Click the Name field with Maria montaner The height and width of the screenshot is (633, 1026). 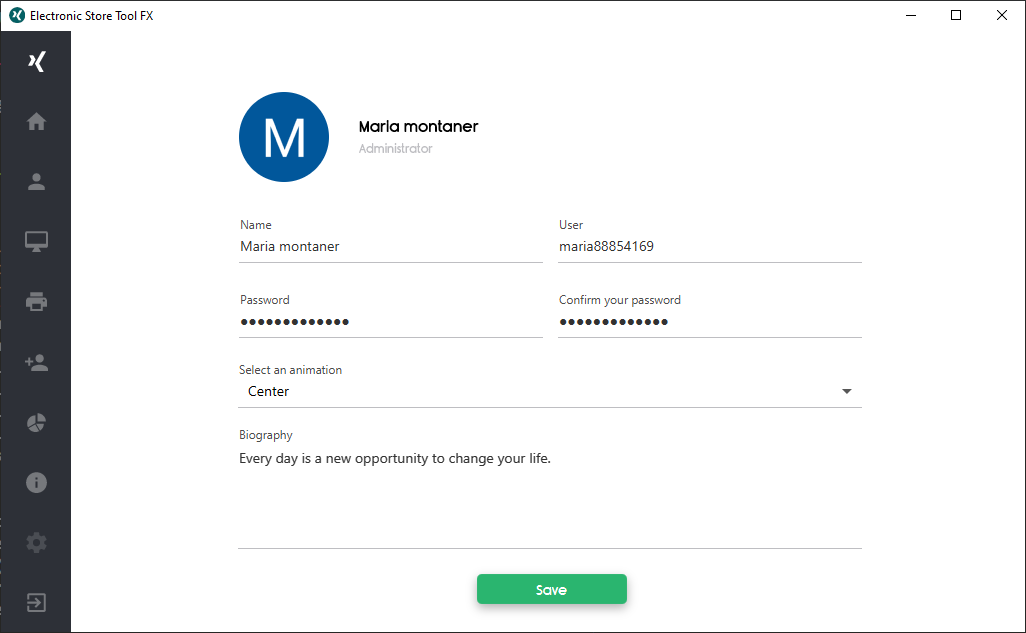pos(391,247)
